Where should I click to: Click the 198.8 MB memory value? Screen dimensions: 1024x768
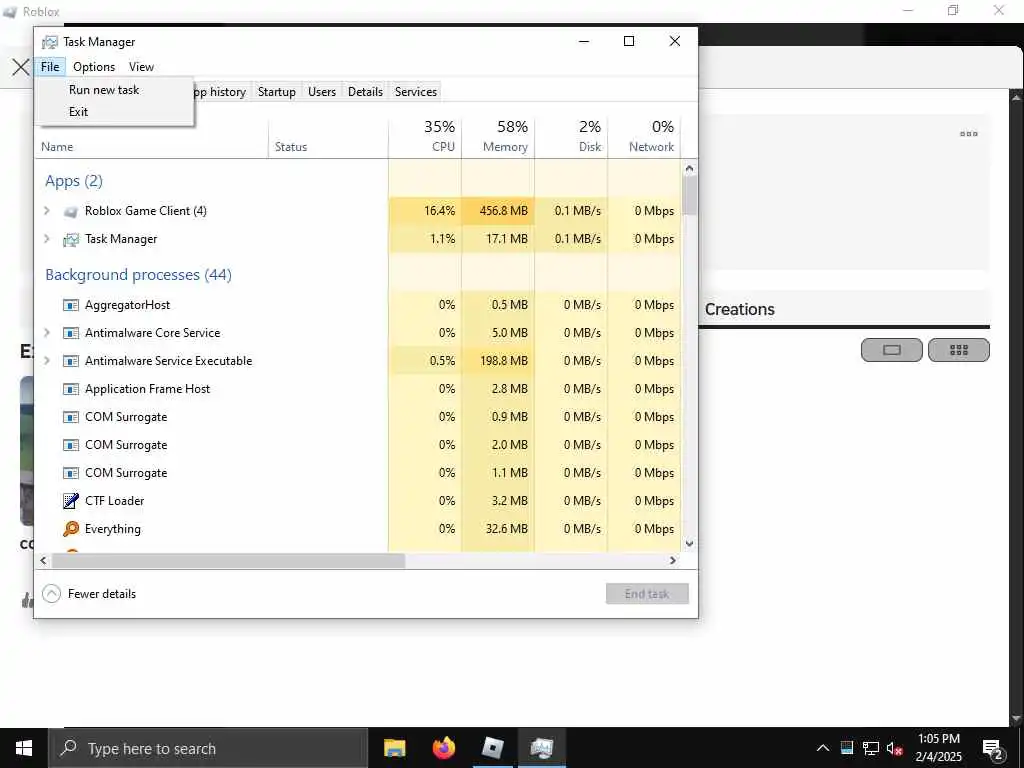pos(498,361)
